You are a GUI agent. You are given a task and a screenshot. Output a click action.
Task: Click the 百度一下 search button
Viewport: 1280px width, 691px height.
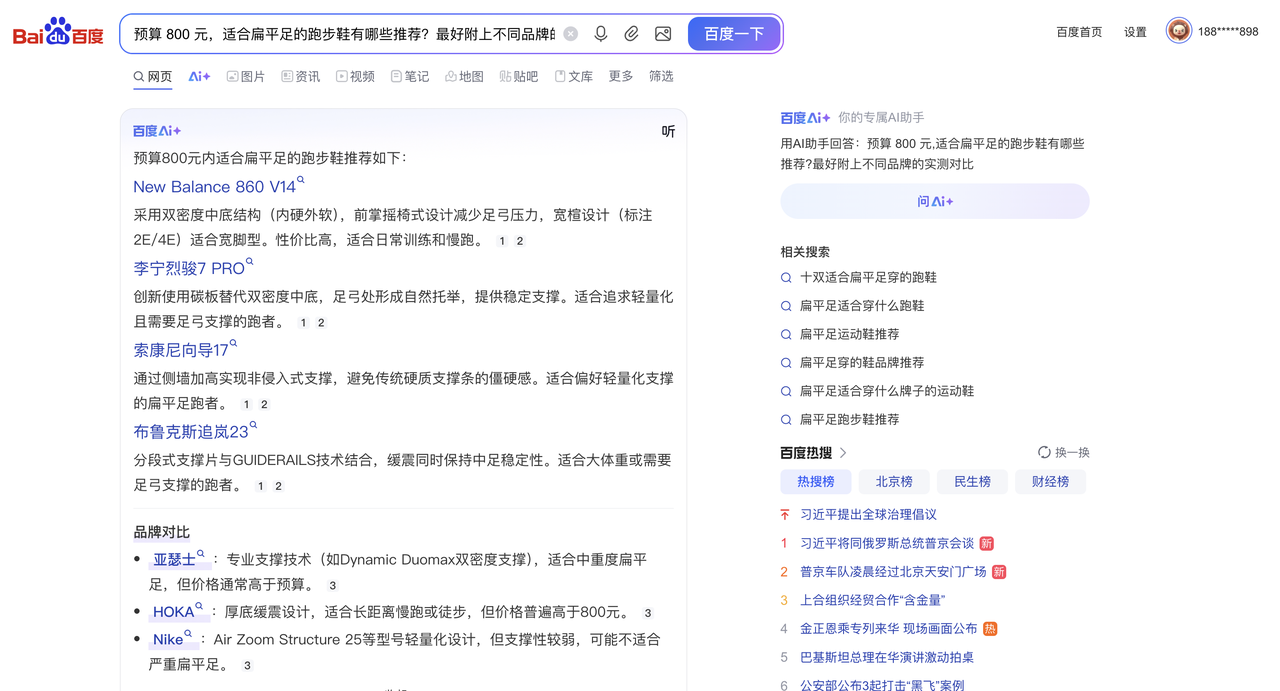click(734, 34)
